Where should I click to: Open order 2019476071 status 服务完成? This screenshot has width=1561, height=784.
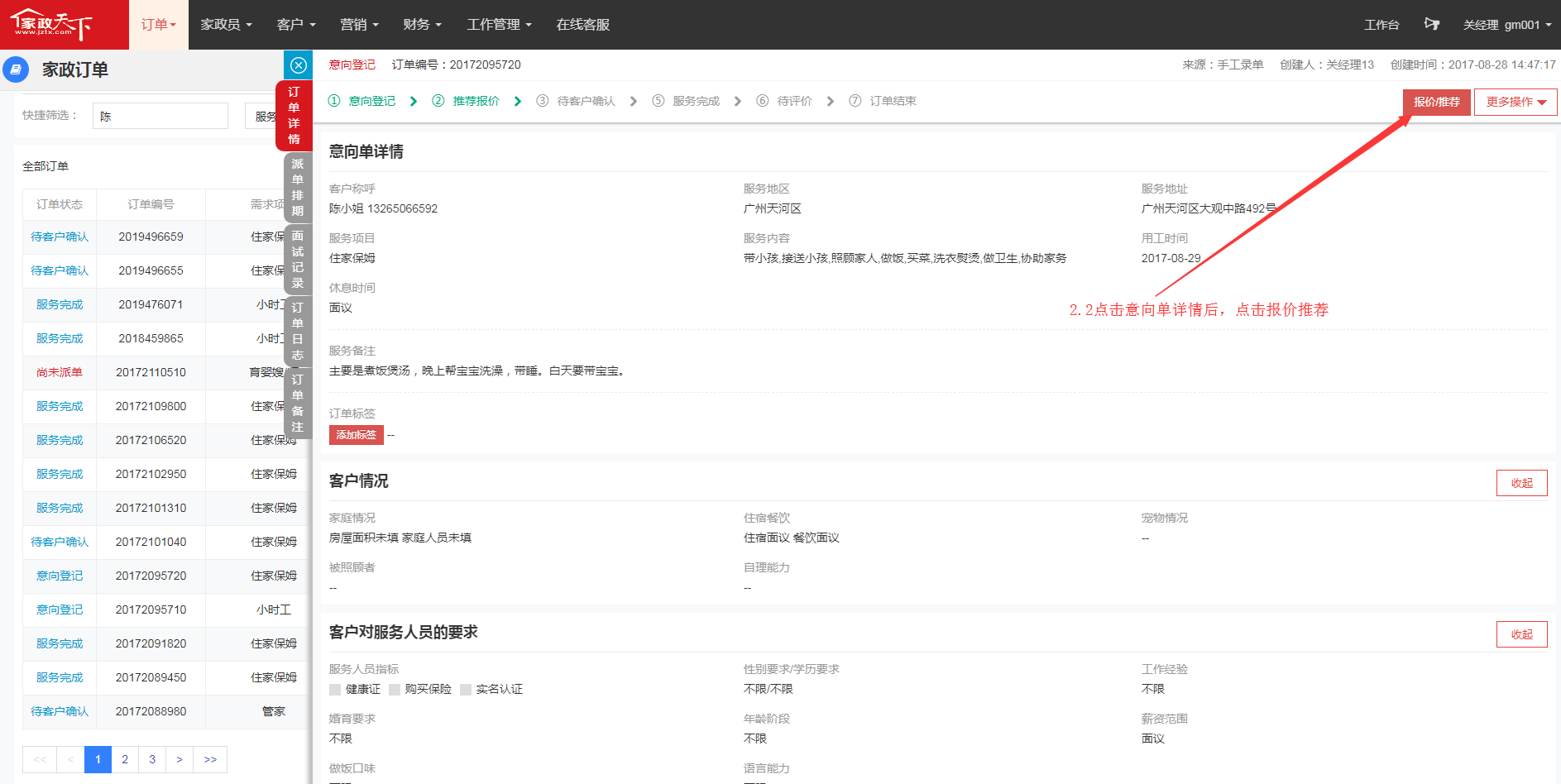point(60,304)
